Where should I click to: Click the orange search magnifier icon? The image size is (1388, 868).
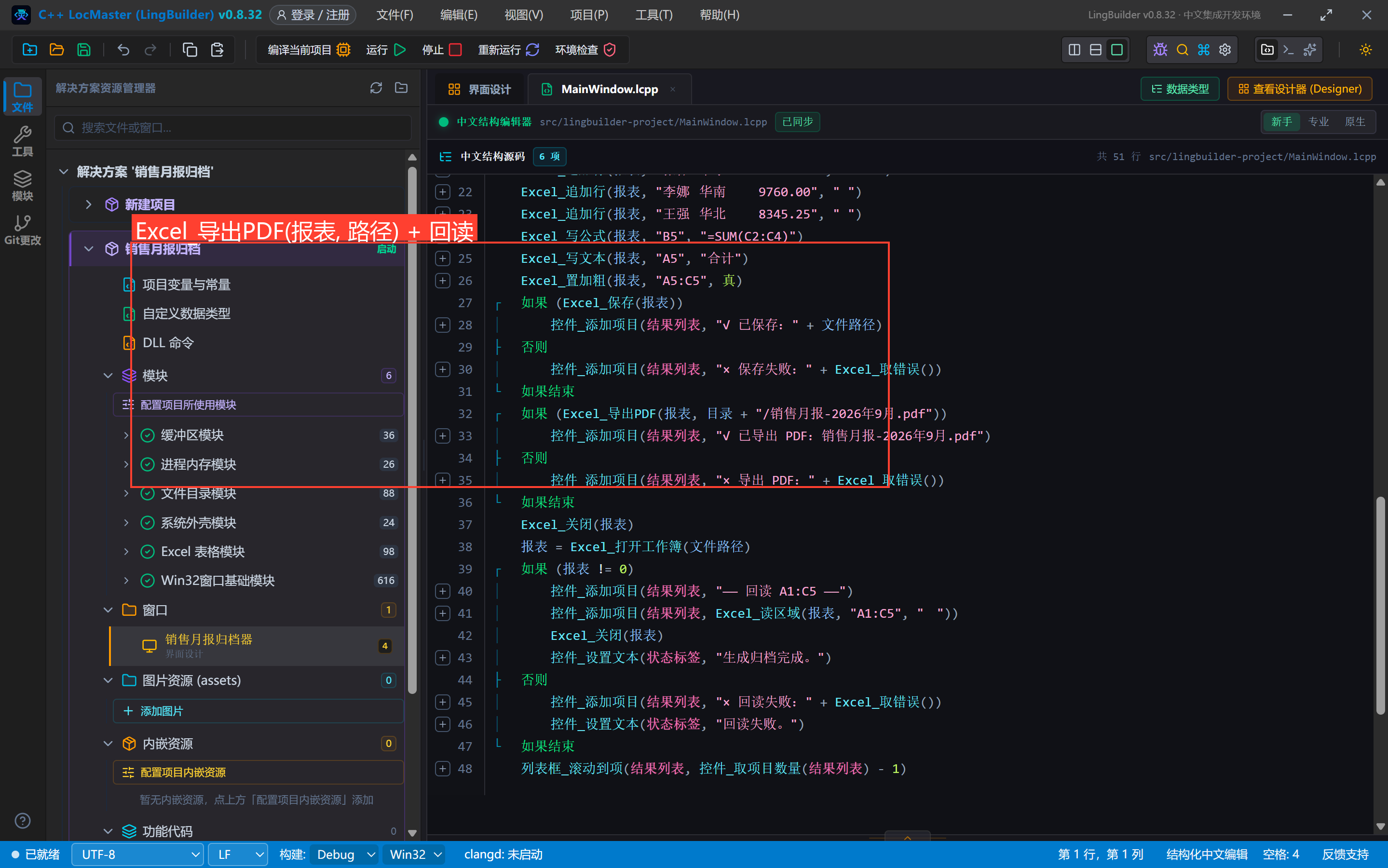click(1182, 50)
